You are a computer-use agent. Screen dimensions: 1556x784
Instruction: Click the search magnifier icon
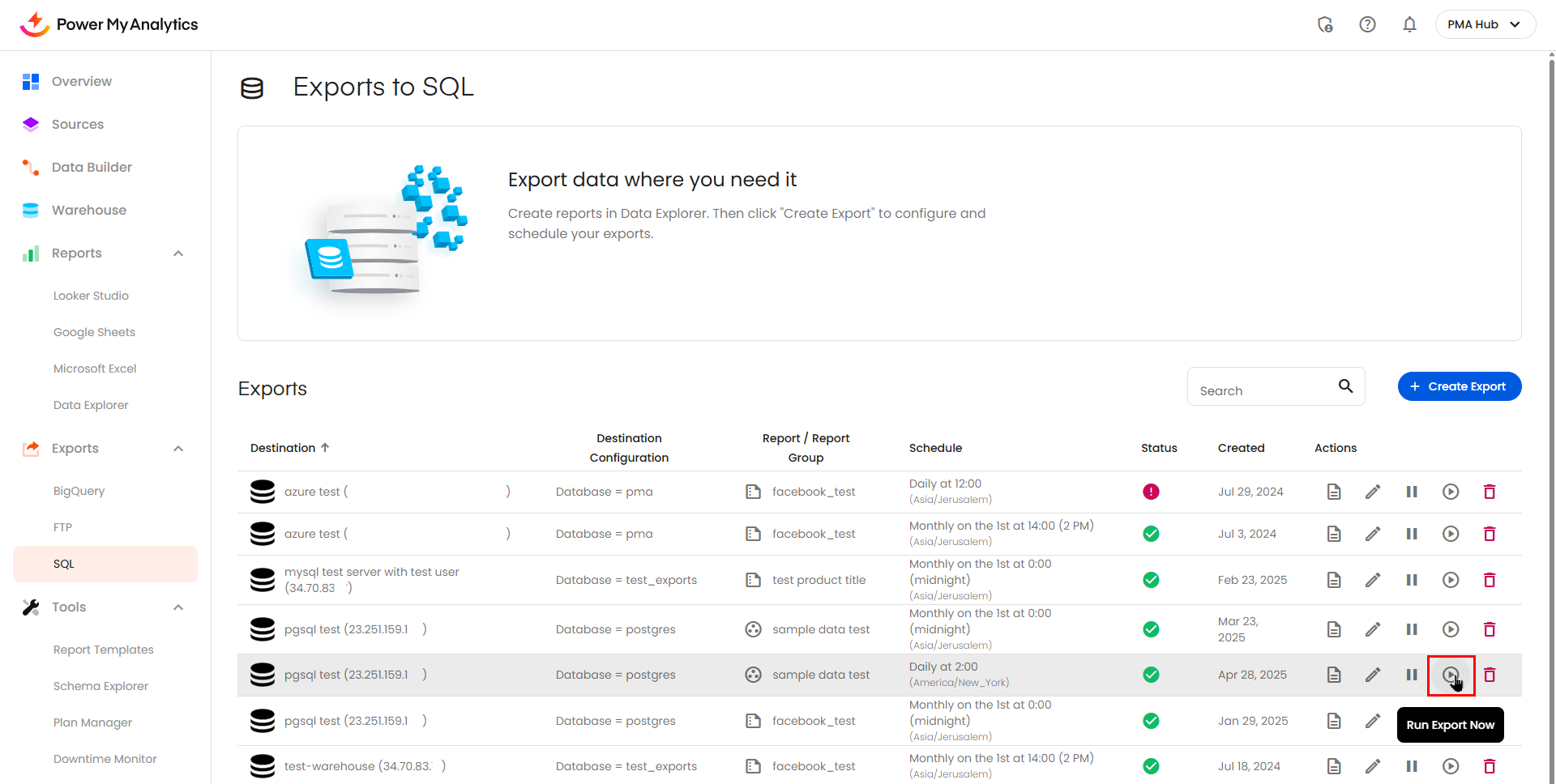pyautogui.click(x=1345, y=386)
